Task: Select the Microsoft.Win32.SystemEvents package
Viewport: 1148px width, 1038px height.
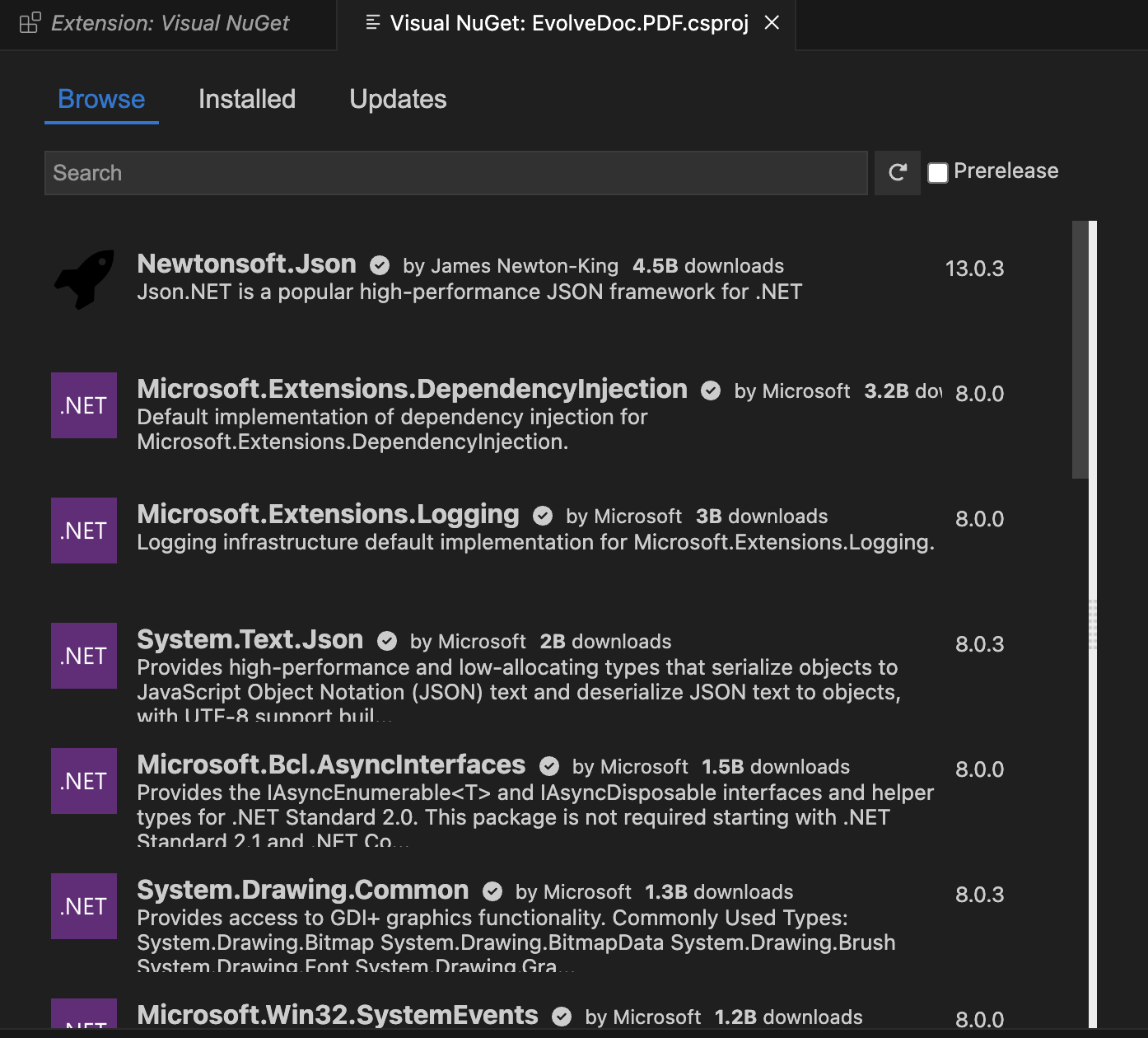Action: coord(338,1015)
